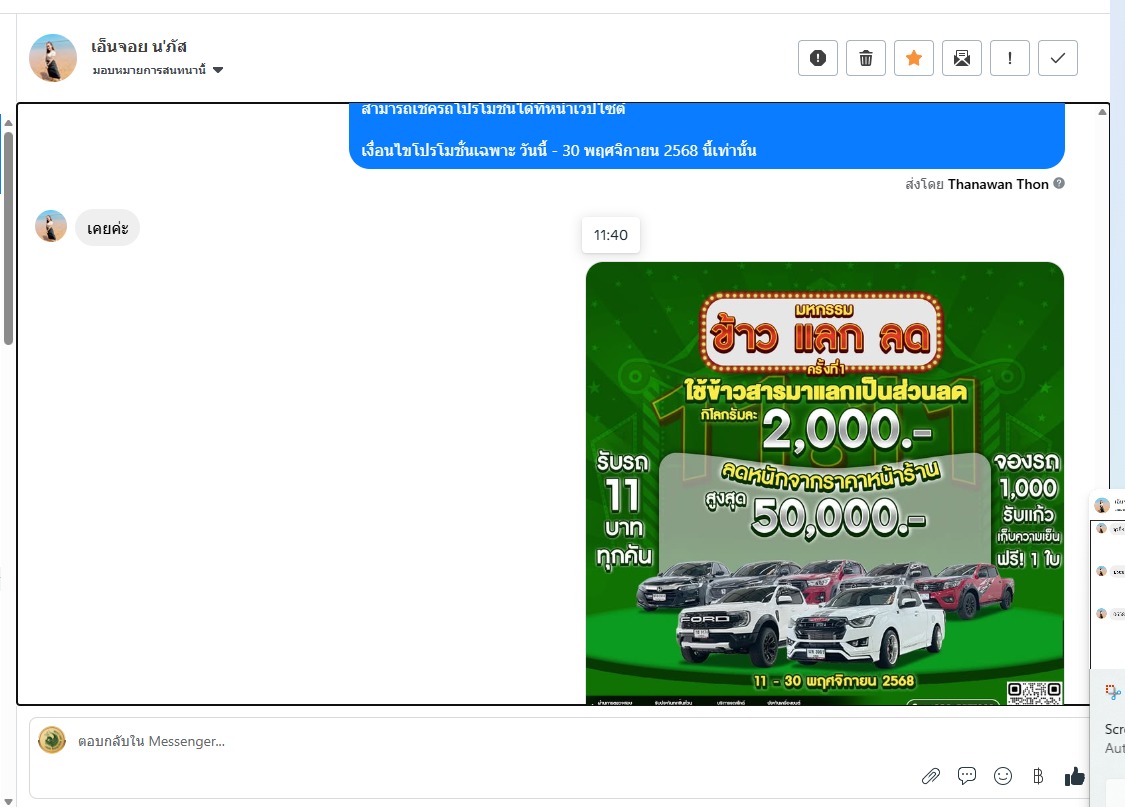Screen dimensions: 1125x807
Task: Click sender name Thanawan Thon
Action: click(998, 184)
